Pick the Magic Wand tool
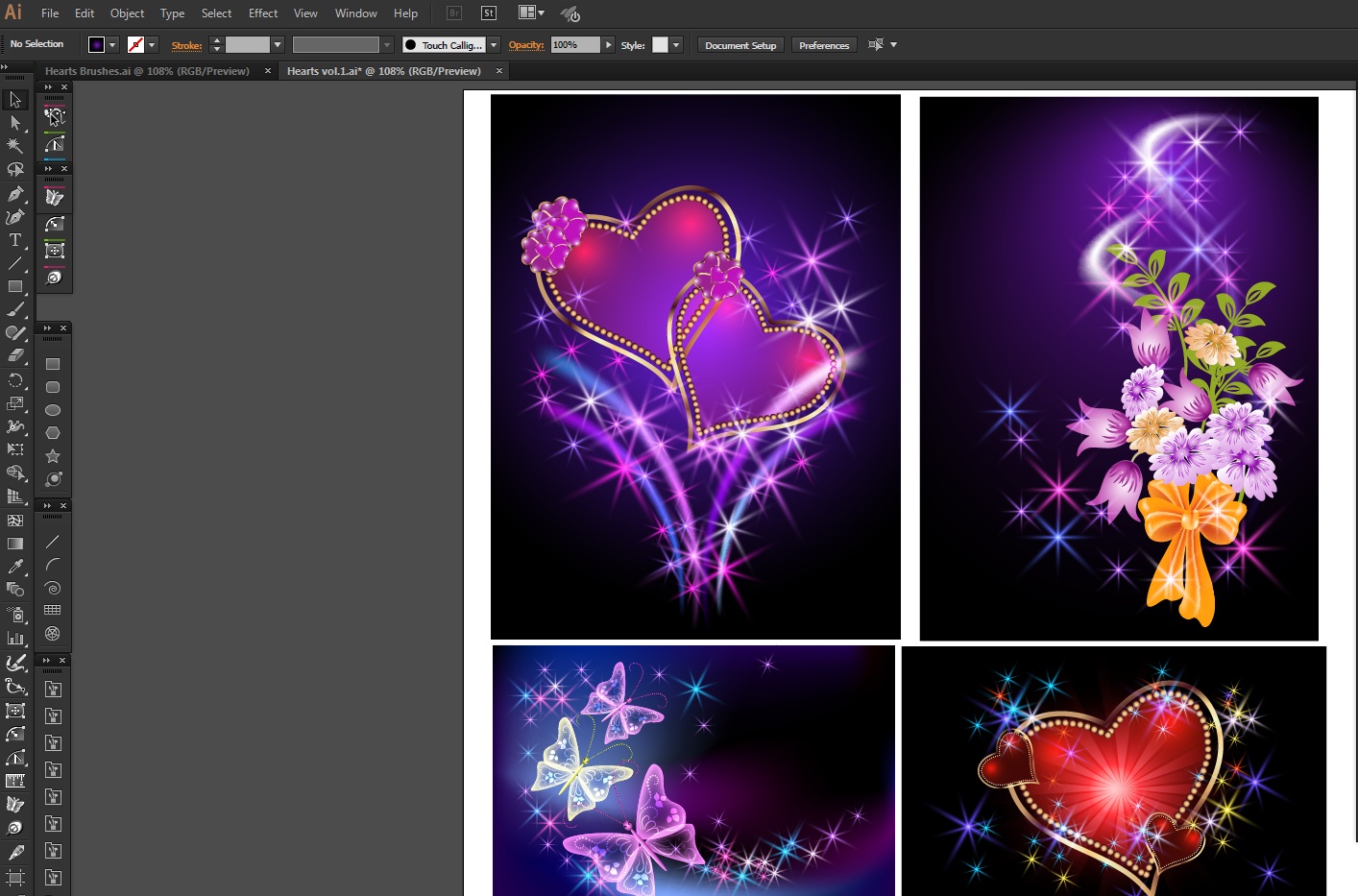This screenshot has width=1358, height=896. coord(15,147)
